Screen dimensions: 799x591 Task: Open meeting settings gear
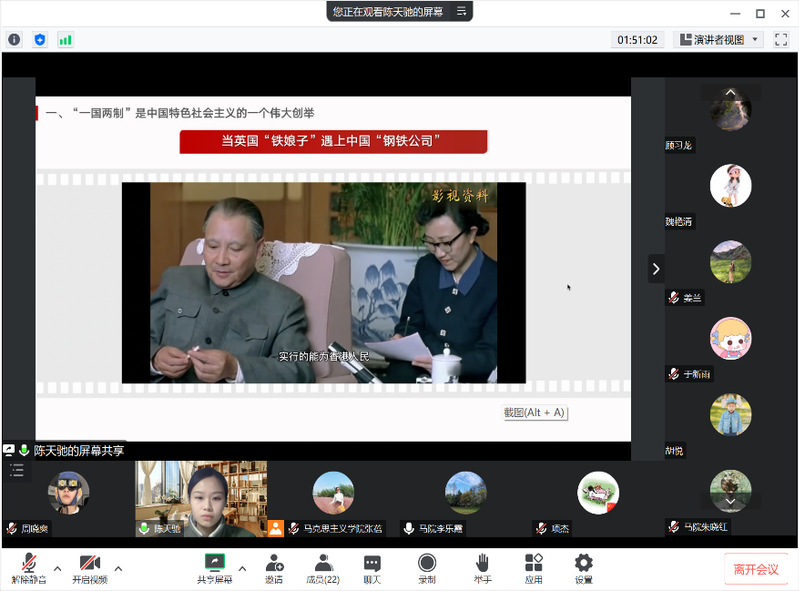[583, 568]
